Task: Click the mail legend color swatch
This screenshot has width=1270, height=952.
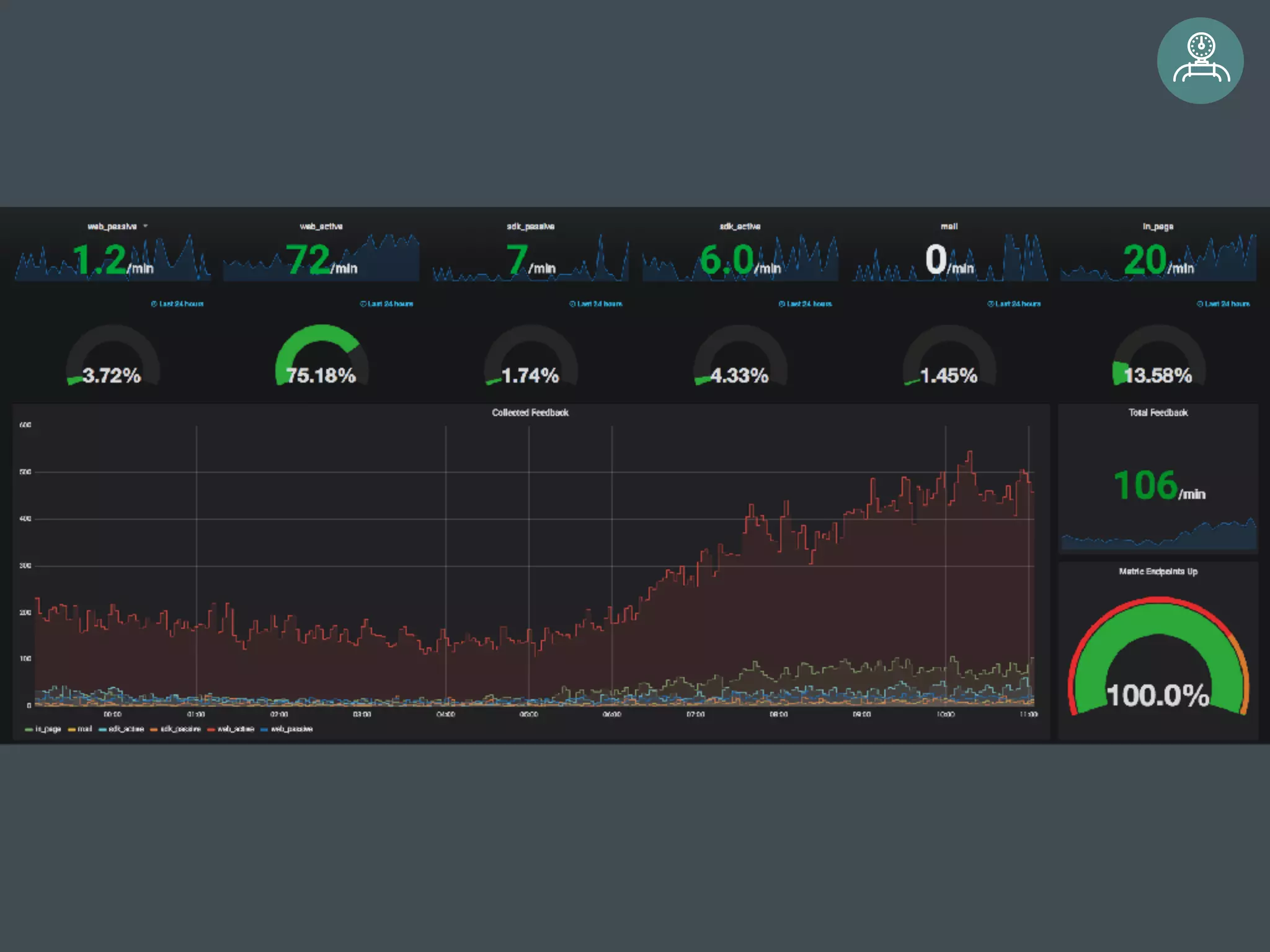Action: tap(72, 729)
